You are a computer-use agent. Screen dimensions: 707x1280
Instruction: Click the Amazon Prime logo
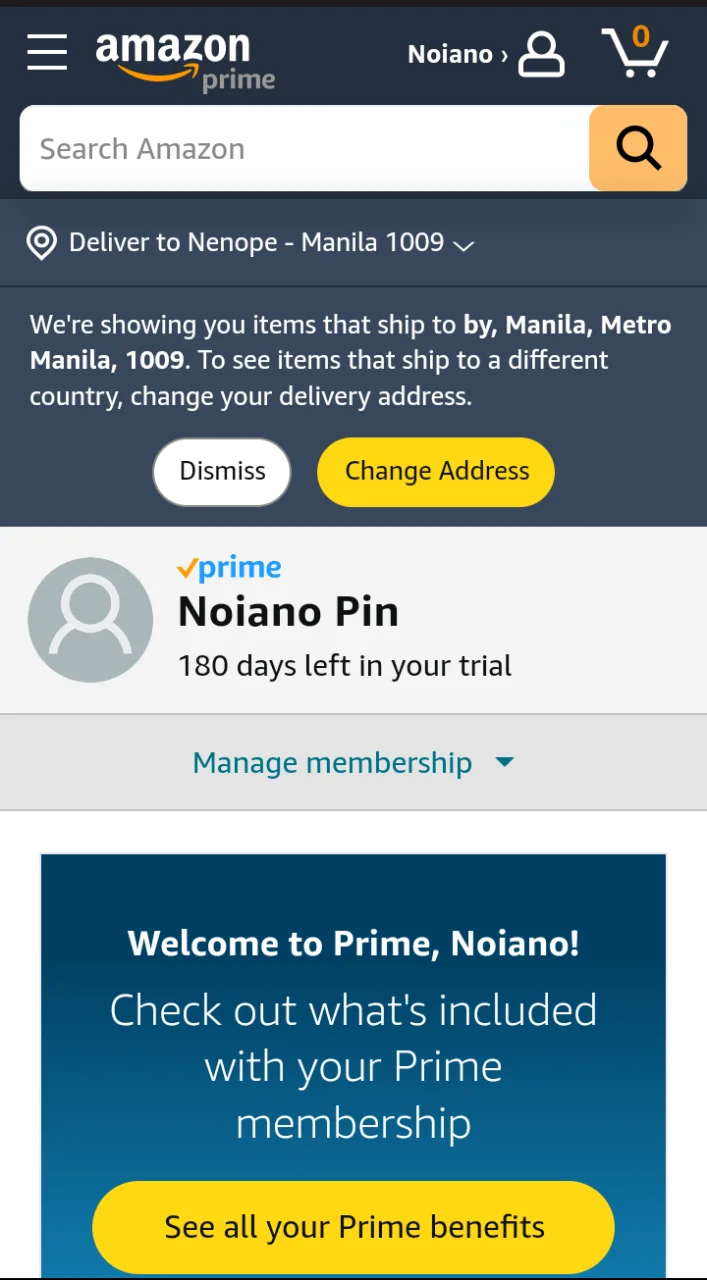185,61
